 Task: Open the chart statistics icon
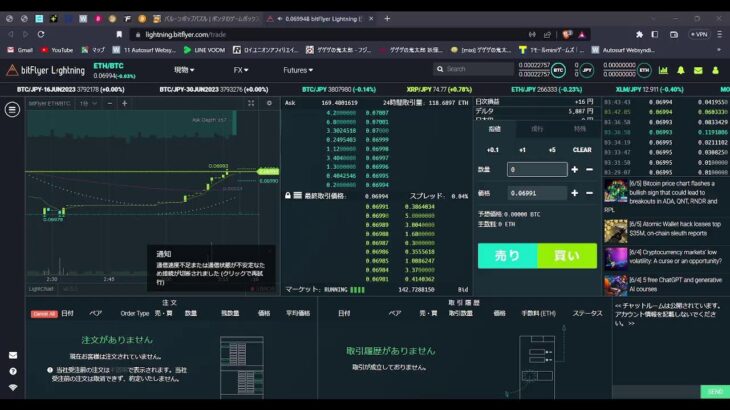point(663,70)
